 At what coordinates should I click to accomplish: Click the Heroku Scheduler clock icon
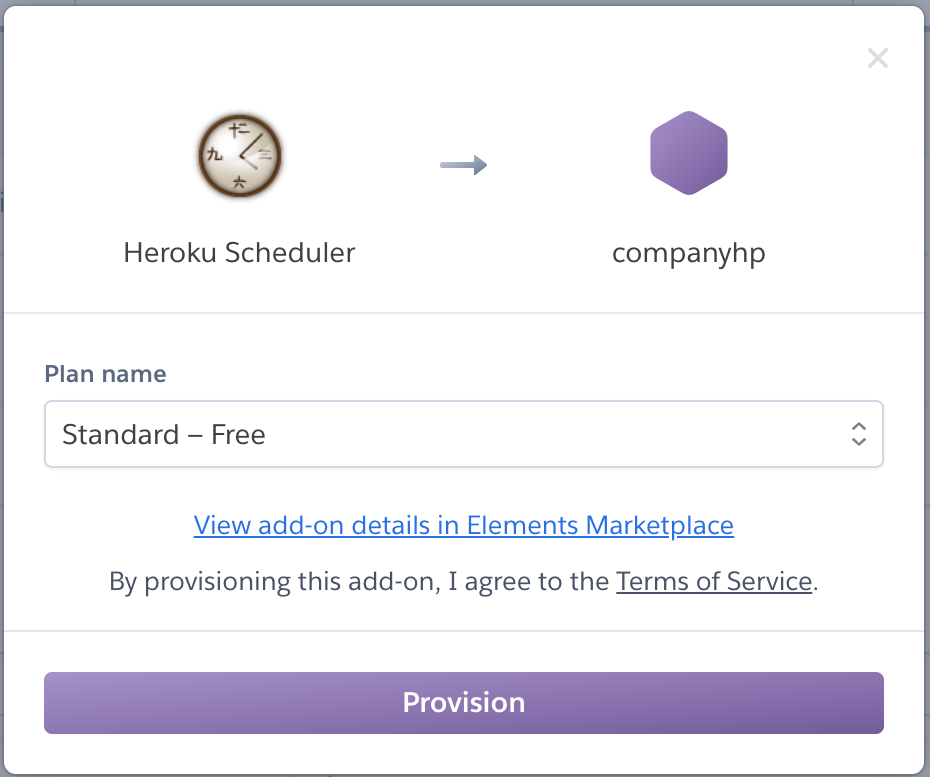240,155
